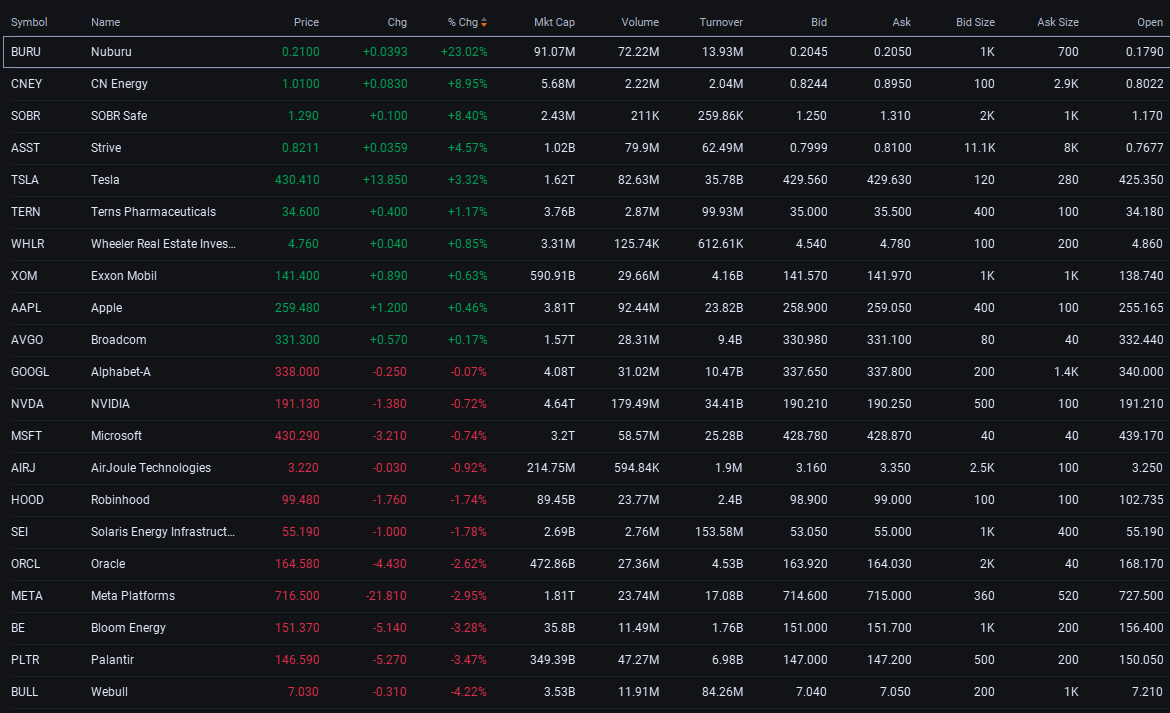This screenshot has width=1170, height=713.
Task: Sort by Turnover column header
Action: [x=721, y=22]
